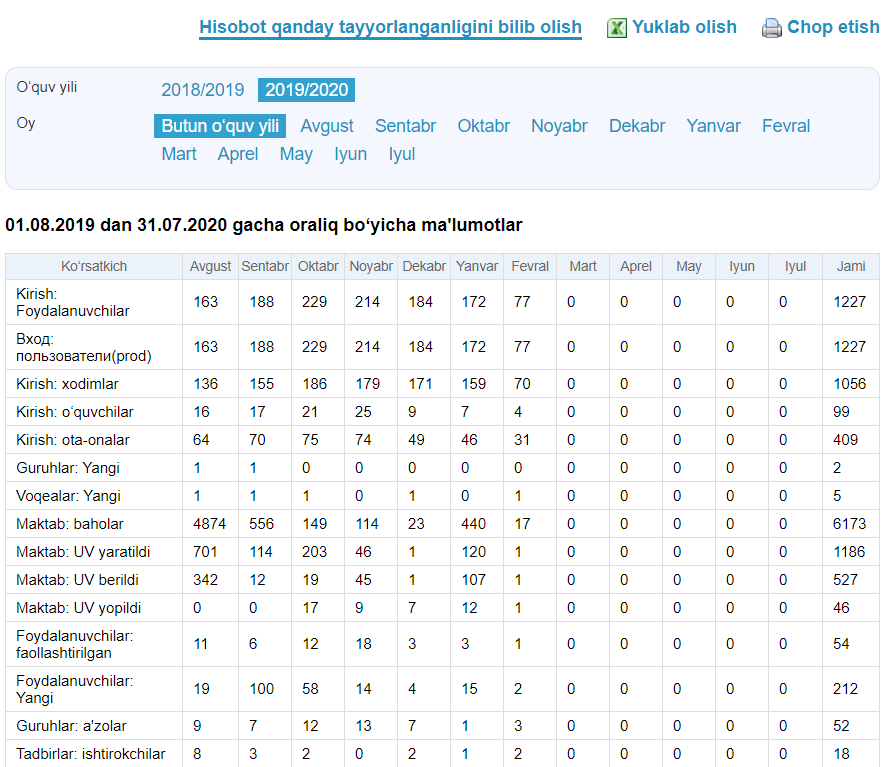The image size is (882, 767).
Task: Click the Excel icon beside Yuklab olish
Action: point(617,28)
